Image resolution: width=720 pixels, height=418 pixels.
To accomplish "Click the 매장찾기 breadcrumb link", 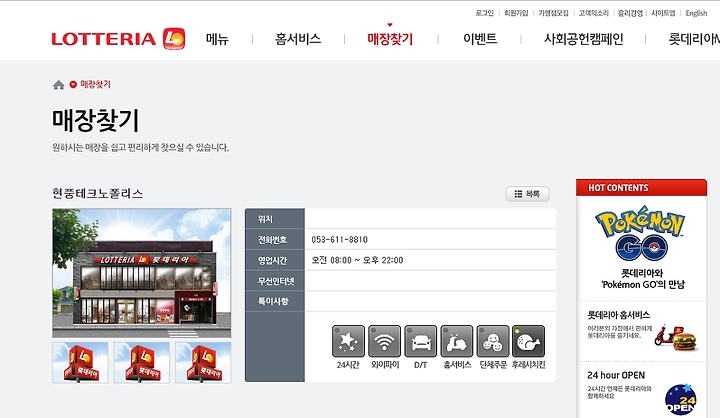I will (x=96, y=84).
